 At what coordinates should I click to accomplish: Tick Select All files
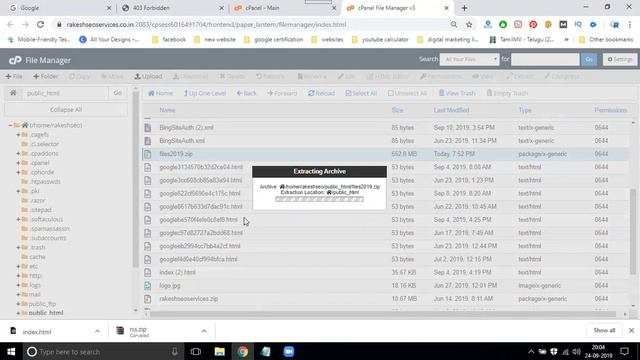[x=361, y=93]
